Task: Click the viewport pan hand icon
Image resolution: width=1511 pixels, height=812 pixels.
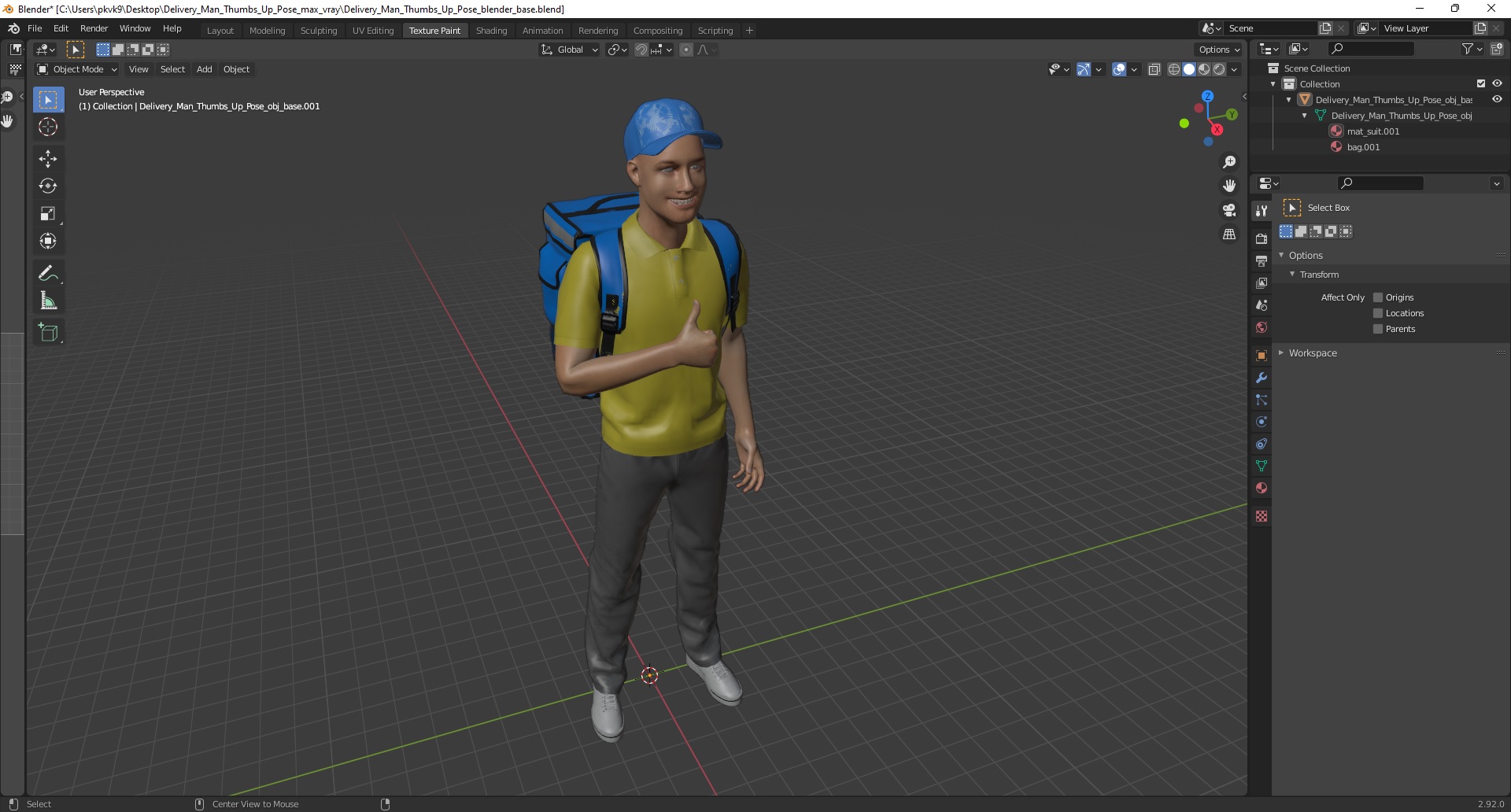Action: click(x=1229, y=186)
